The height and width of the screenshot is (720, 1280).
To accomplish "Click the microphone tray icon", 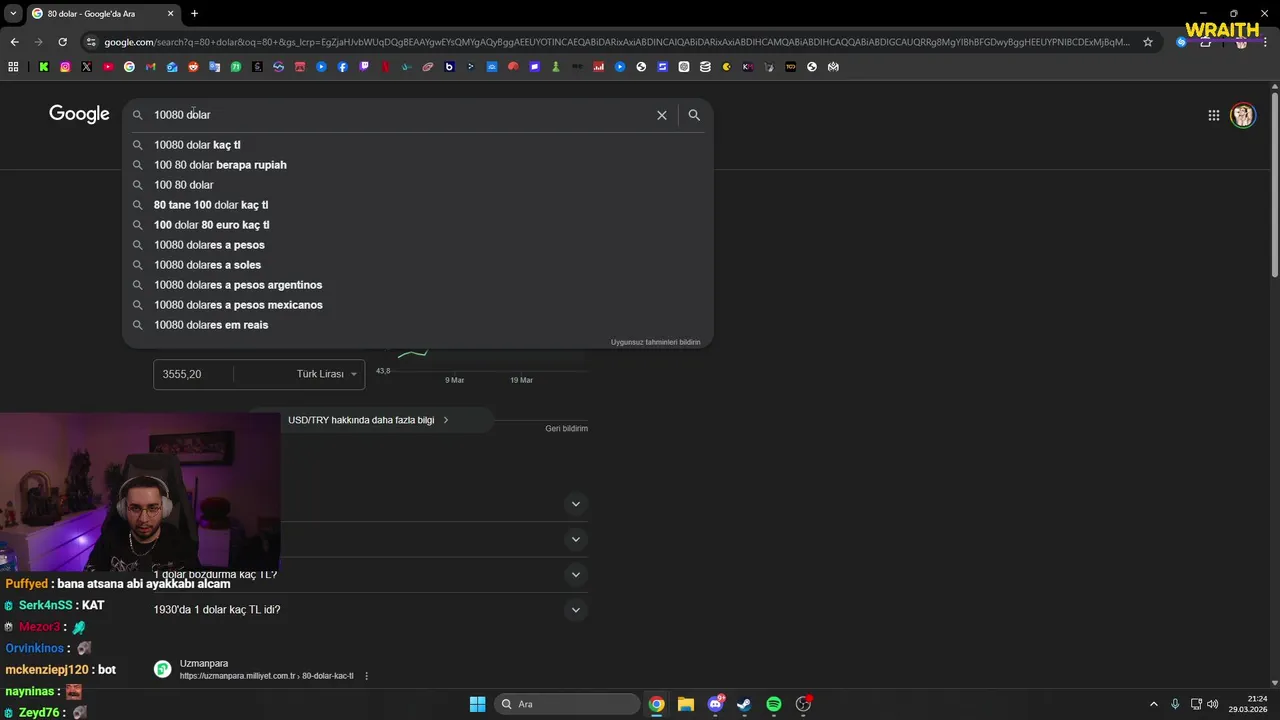I will click(x=1175, y=704).
